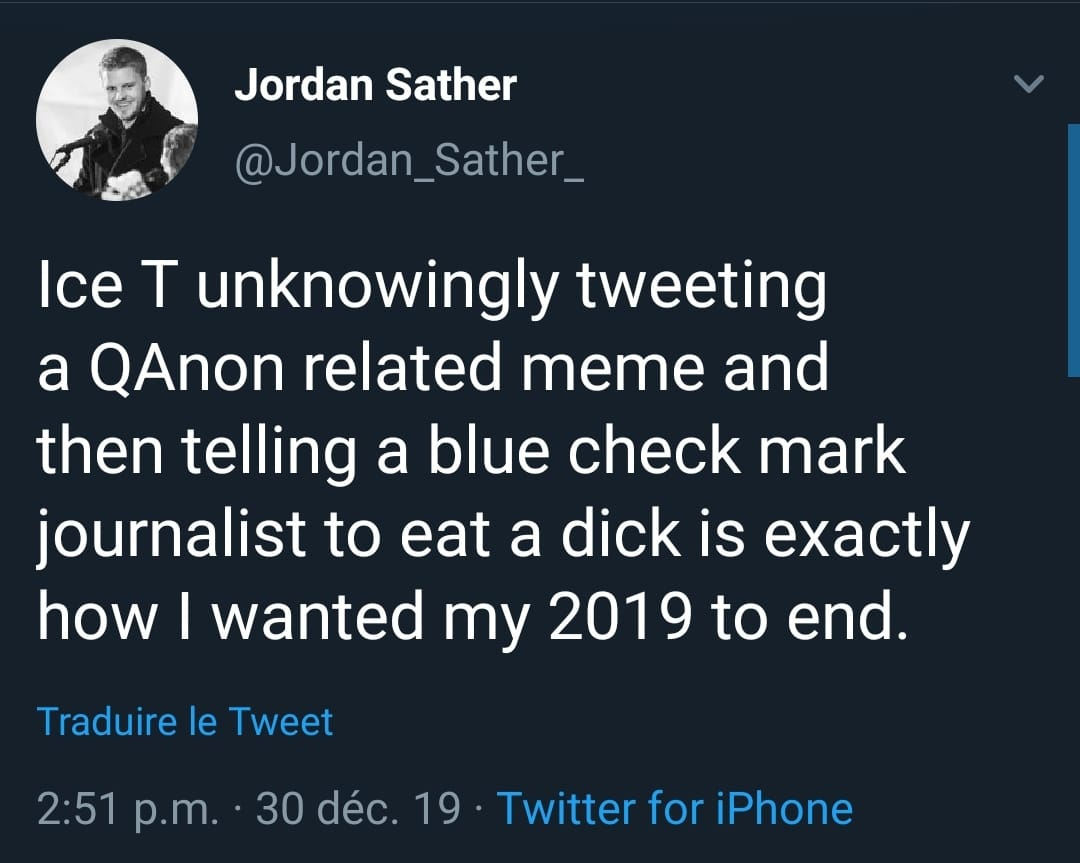Click the words Ice T in the tweet
Image resolution: width=1080 pixels, height=863 pixels.
point(94,287)
